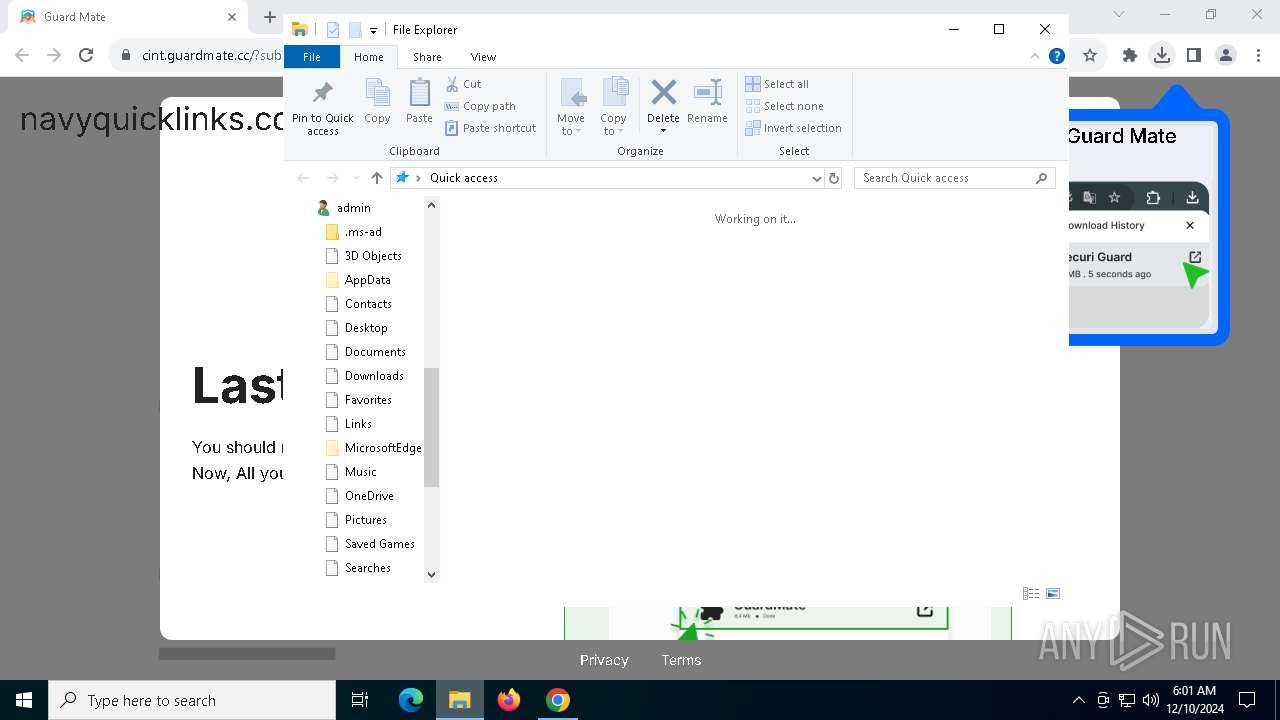The image size is (1280, 720).
Task: Click navigation pane scroll up arrow
Action: pos(431,205)
